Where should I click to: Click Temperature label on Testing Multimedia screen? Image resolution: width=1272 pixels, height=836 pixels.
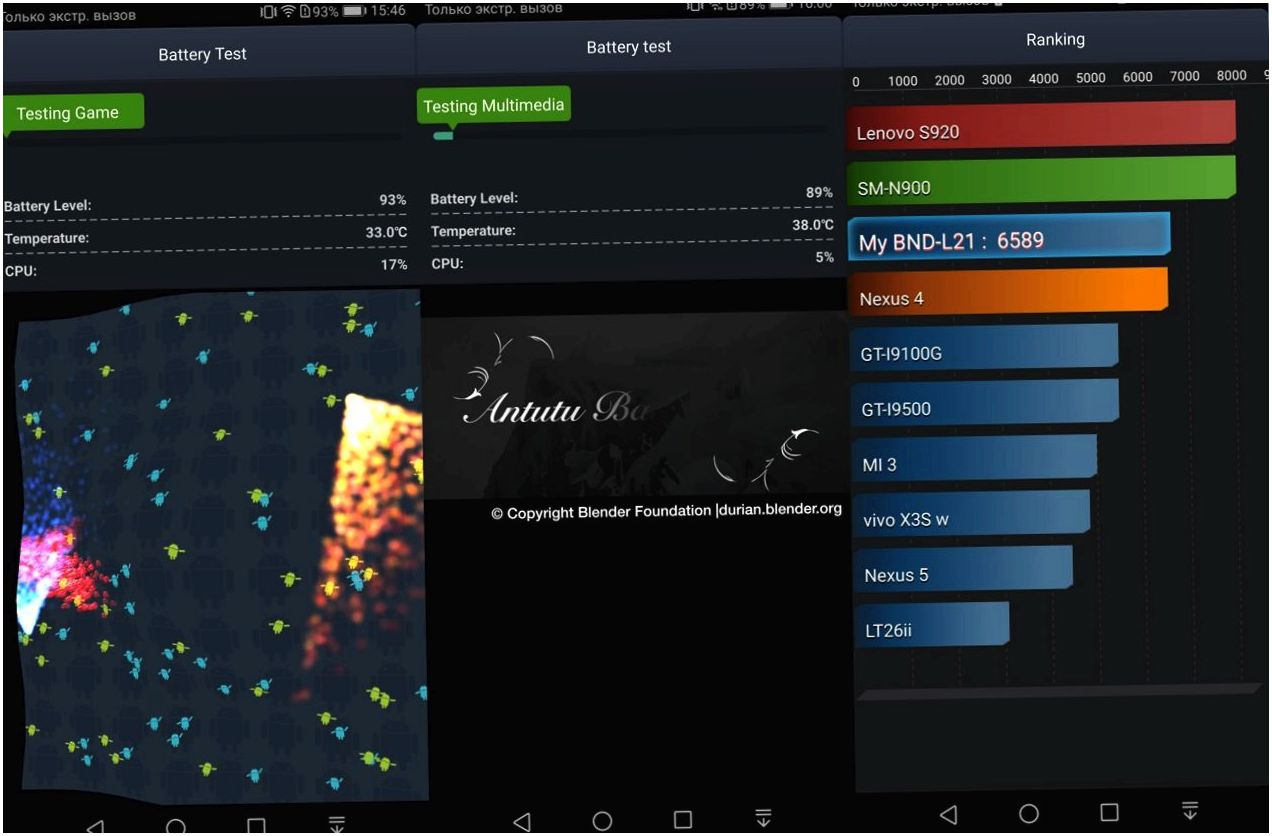[x=473, y=231]
